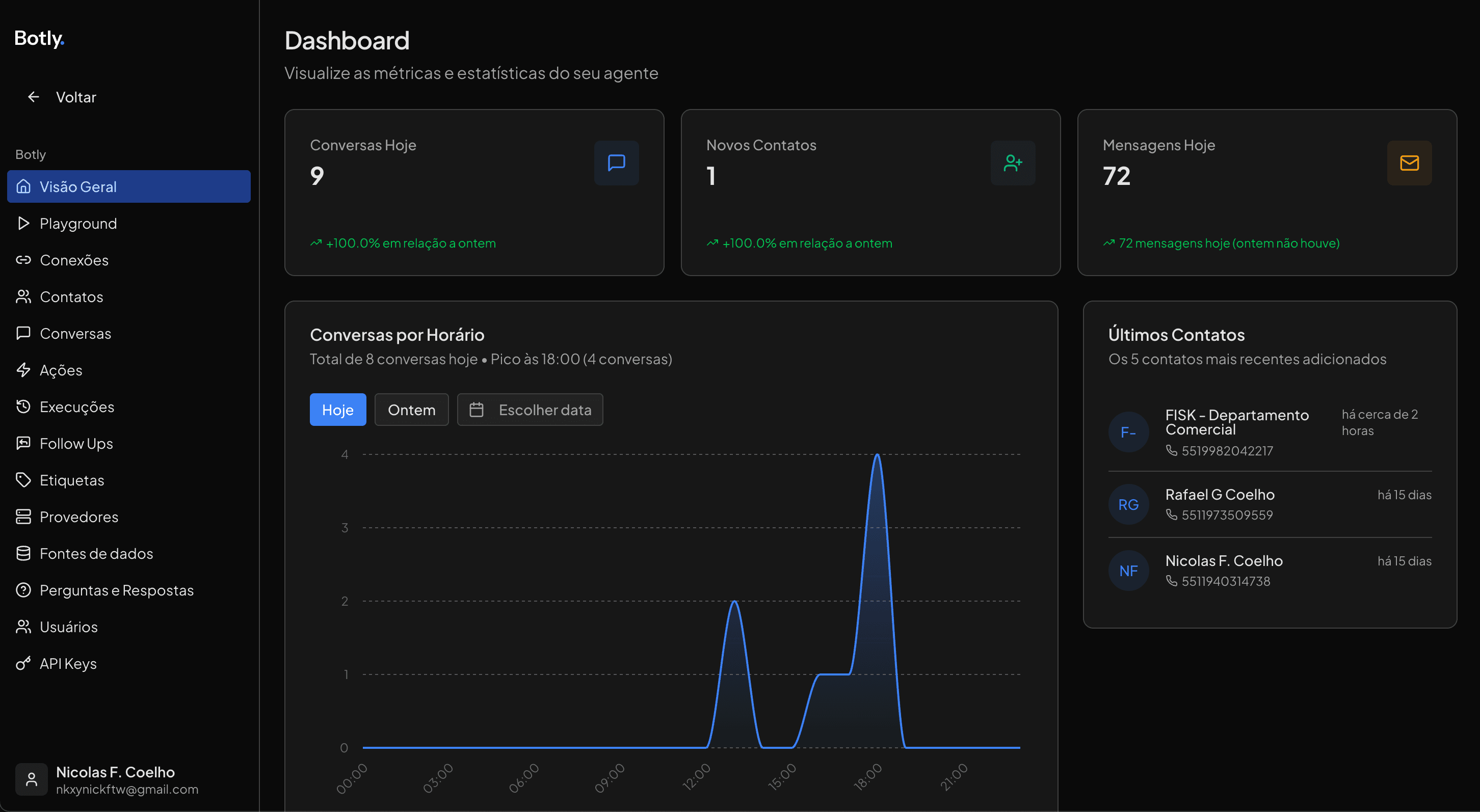Click the Rafael G Coelho RG avatar

[1128, 504]
